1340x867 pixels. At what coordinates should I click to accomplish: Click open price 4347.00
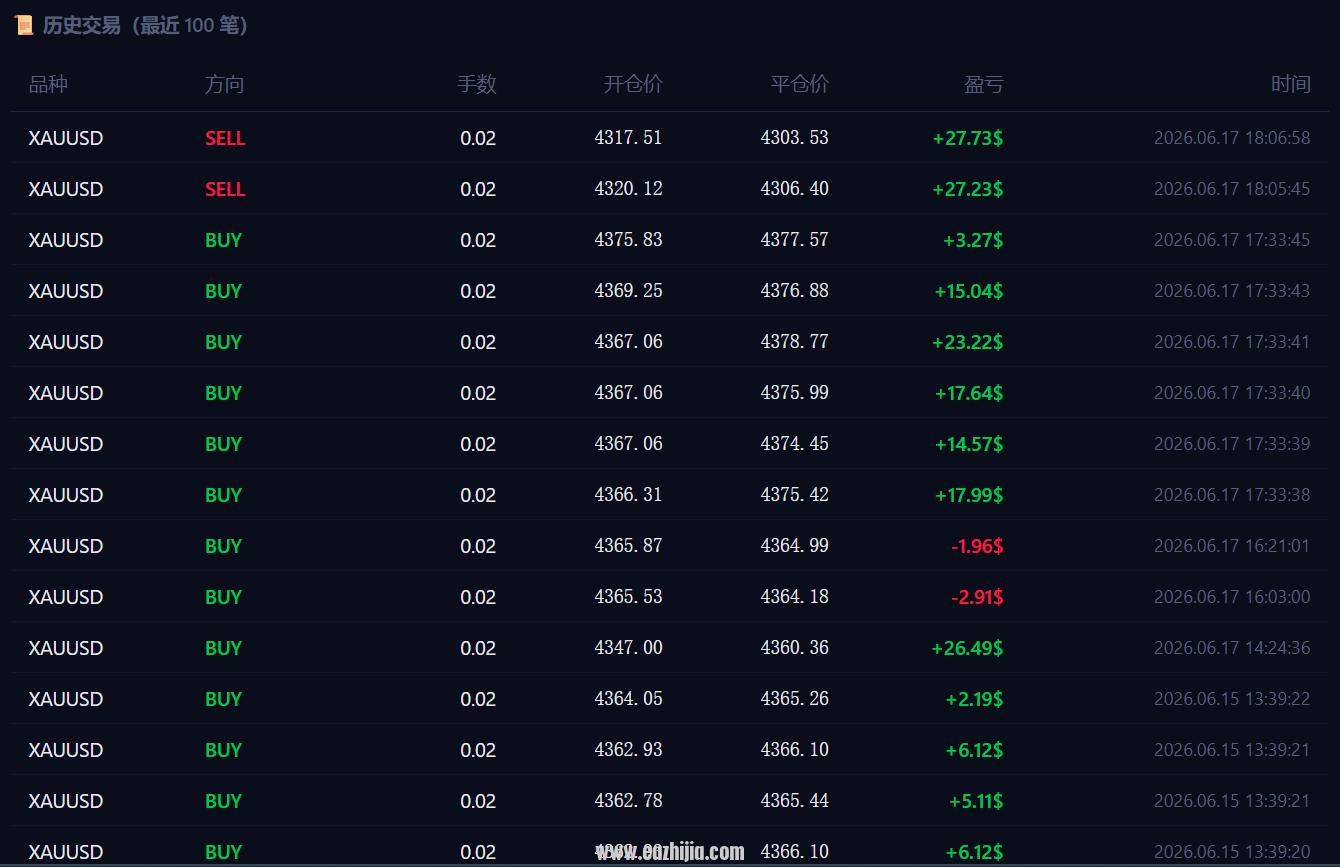(x=628, y=648)
